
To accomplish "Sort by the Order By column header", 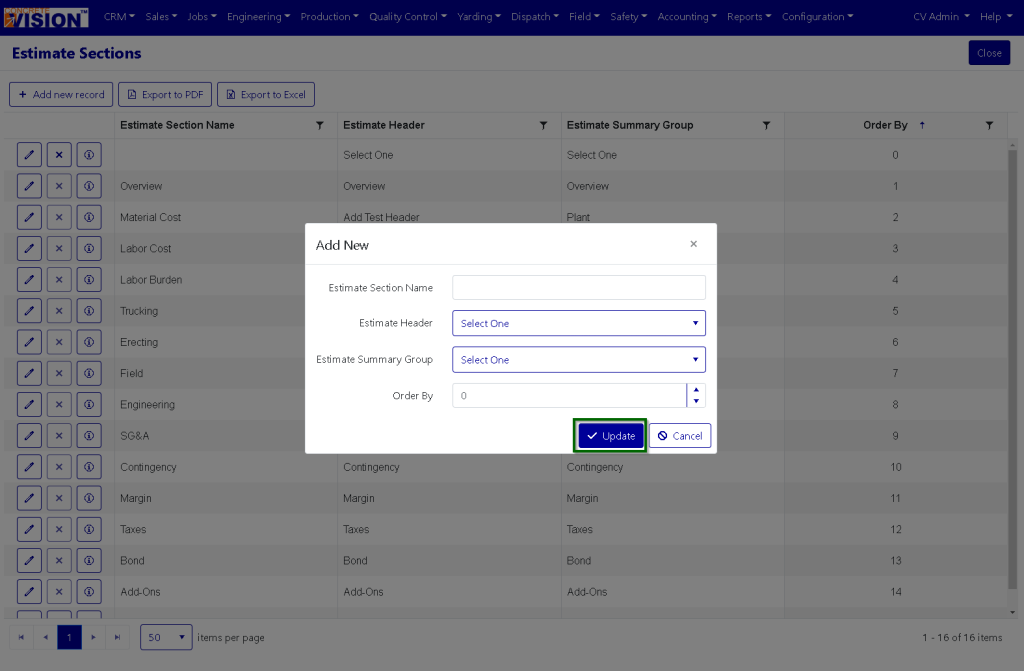I will pyautogui.click(x=886, y=125).
